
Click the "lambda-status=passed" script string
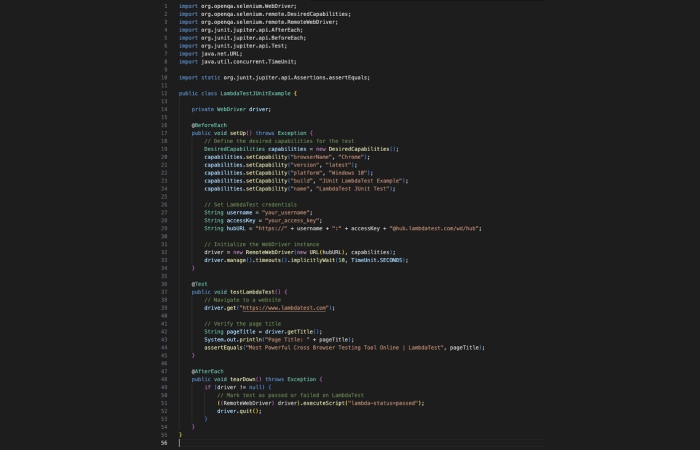[x=384, y=403]
